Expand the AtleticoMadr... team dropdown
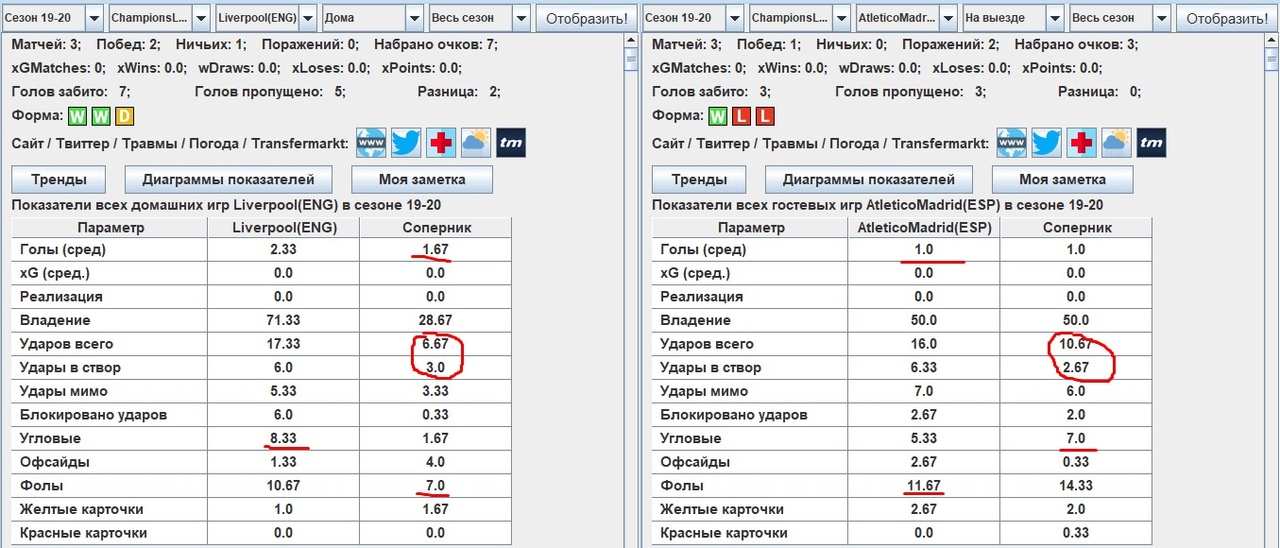 point(947,18)
